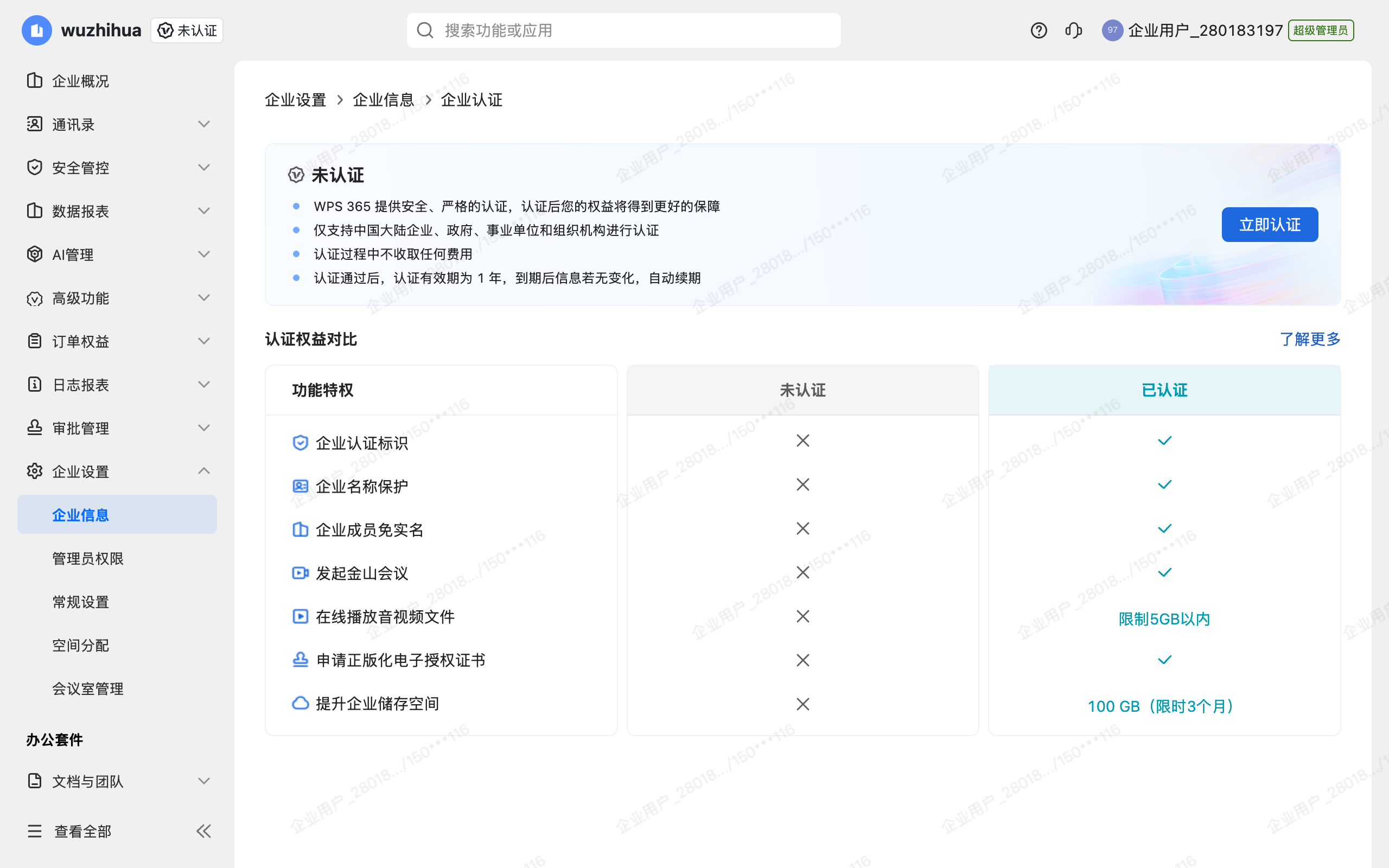The image size is (1389, 868).
Task: Select the 文档与团队 document icon
Action: [34, 781]
